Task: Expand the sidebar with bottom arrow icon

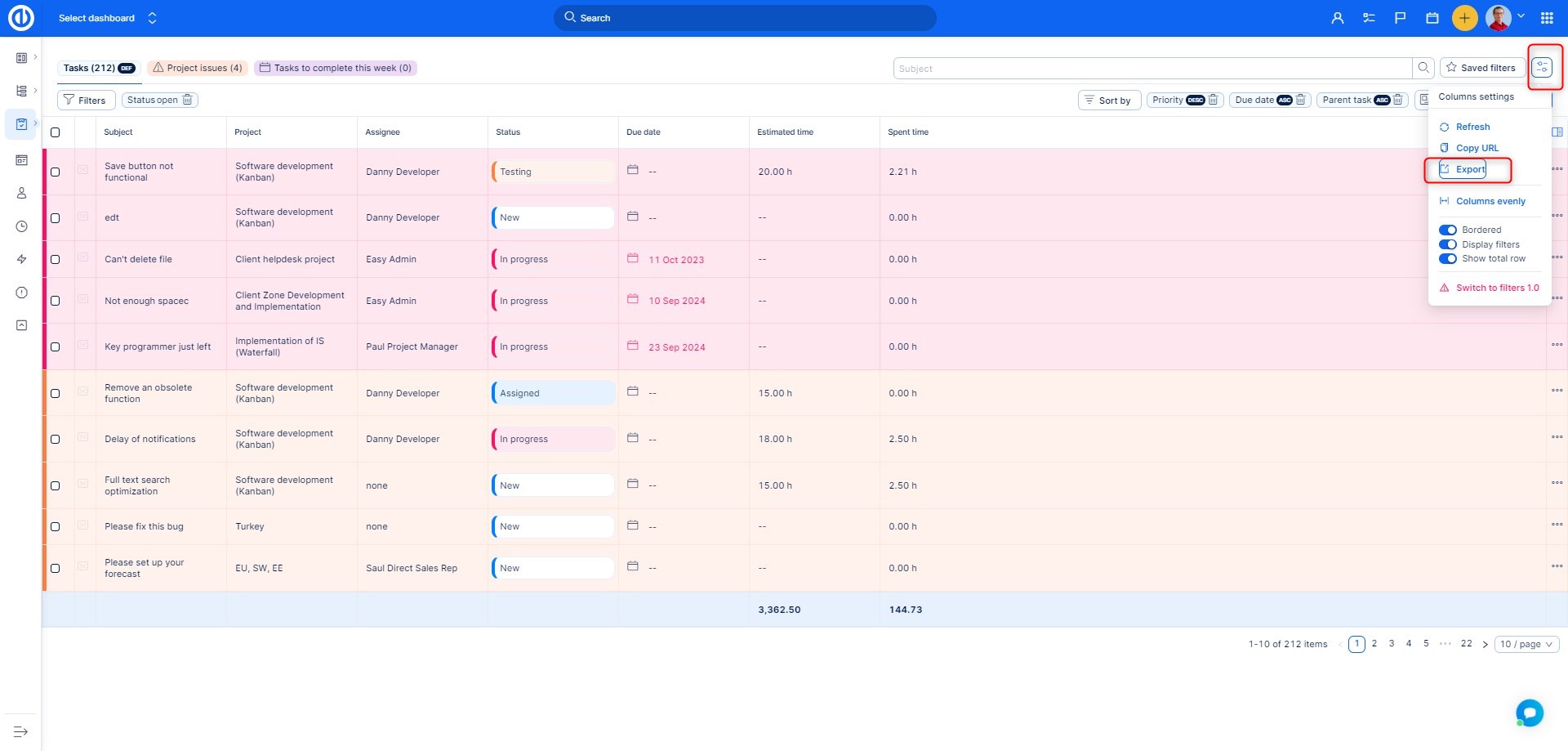Action: [x=21, y=731]
